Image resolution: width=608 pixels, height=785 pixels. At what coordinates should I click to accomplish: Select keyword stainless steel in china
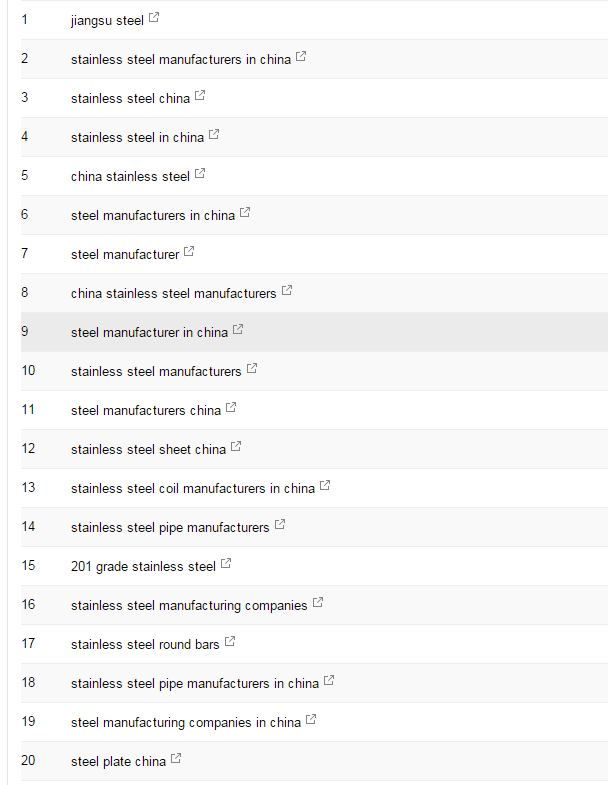coord(137,138)
